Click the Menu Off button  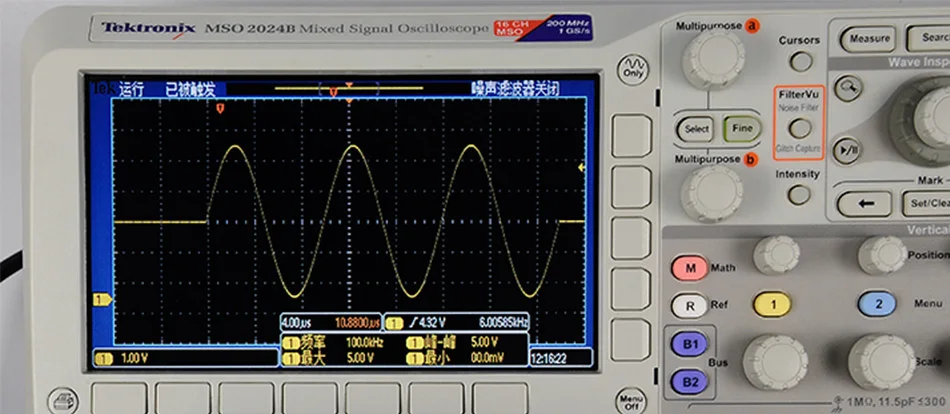click(630, 401)
